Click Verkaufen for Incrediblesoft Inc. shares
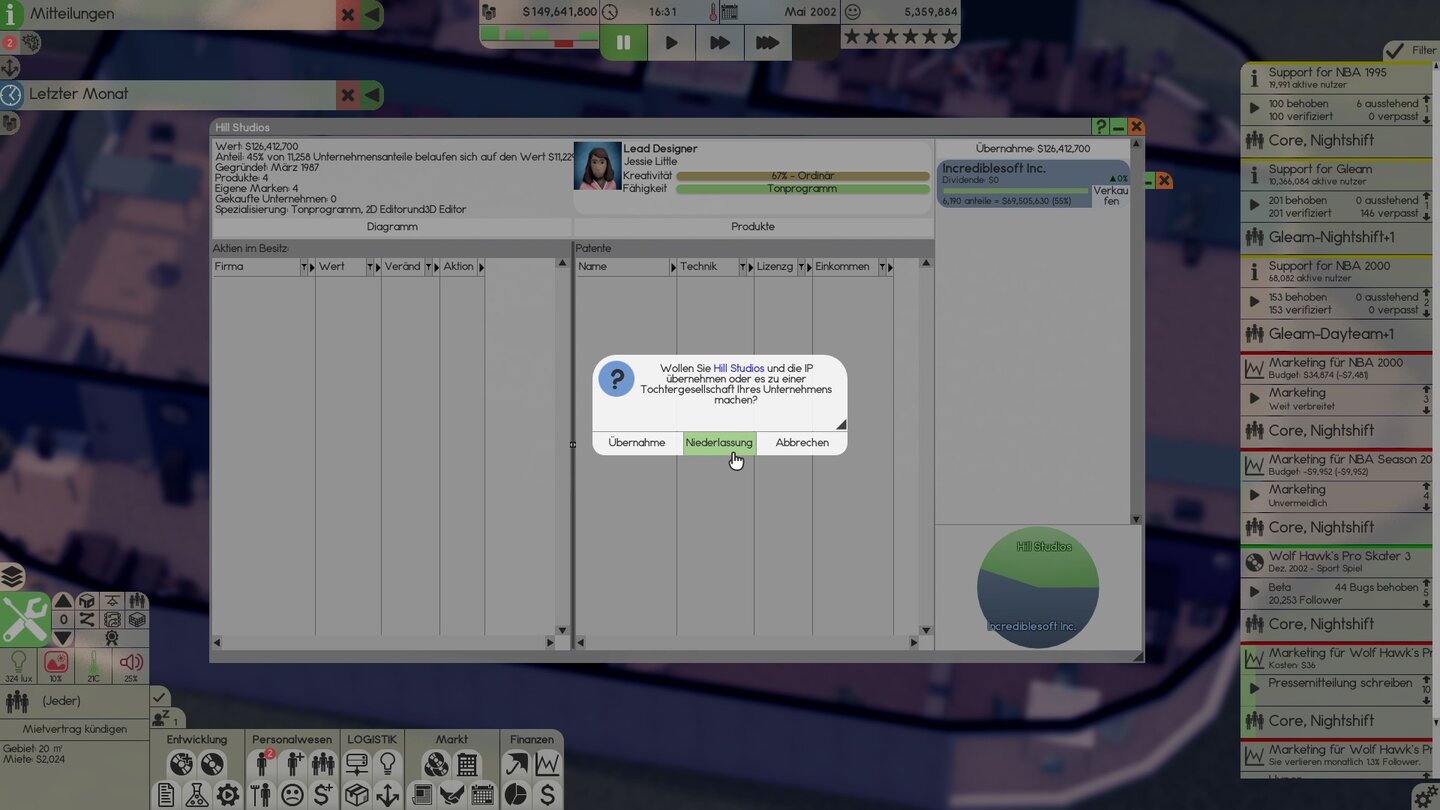The image size is (1440, 810). (1111, 195)
